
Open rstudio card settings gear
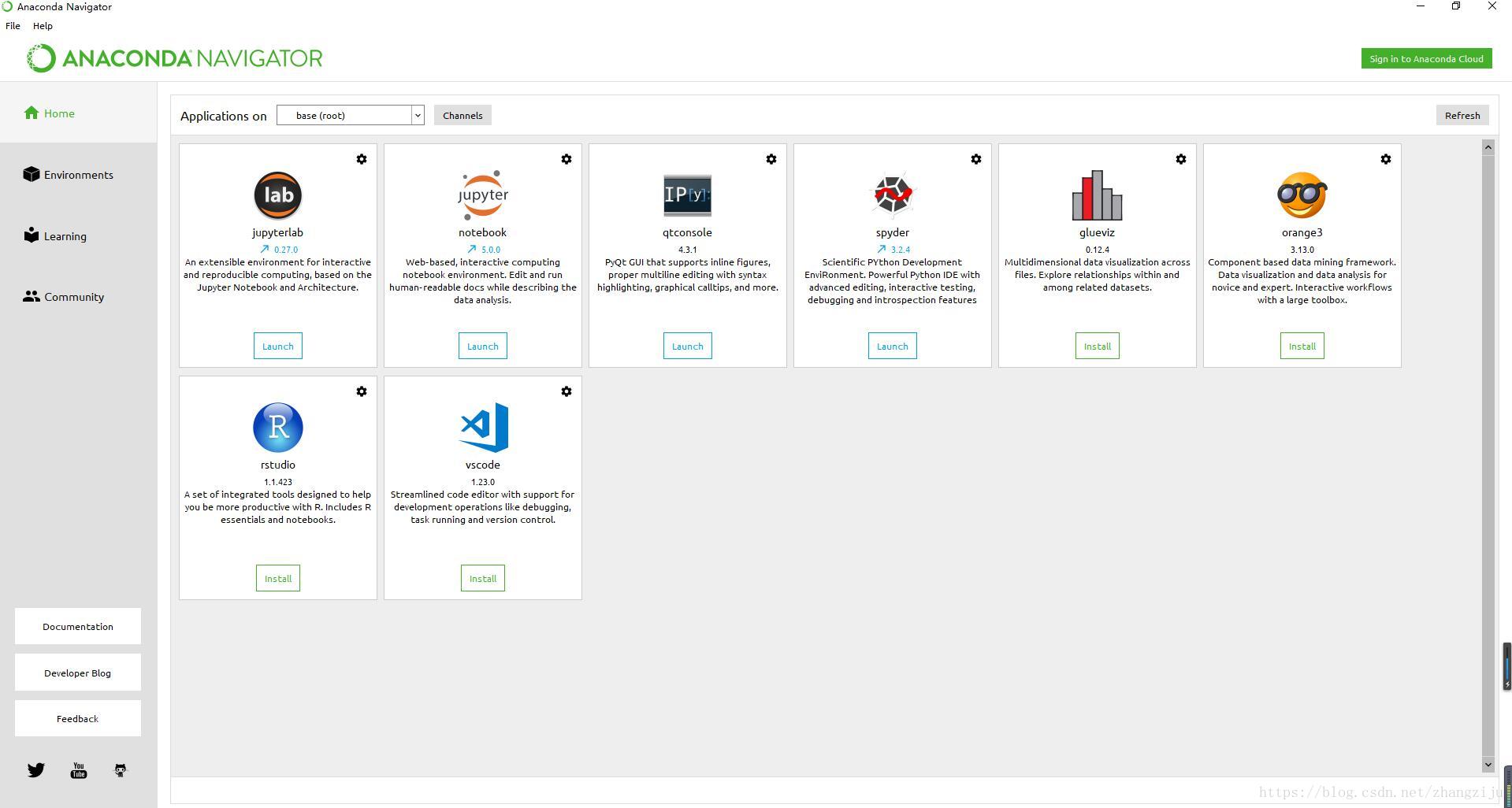[362, 391]
